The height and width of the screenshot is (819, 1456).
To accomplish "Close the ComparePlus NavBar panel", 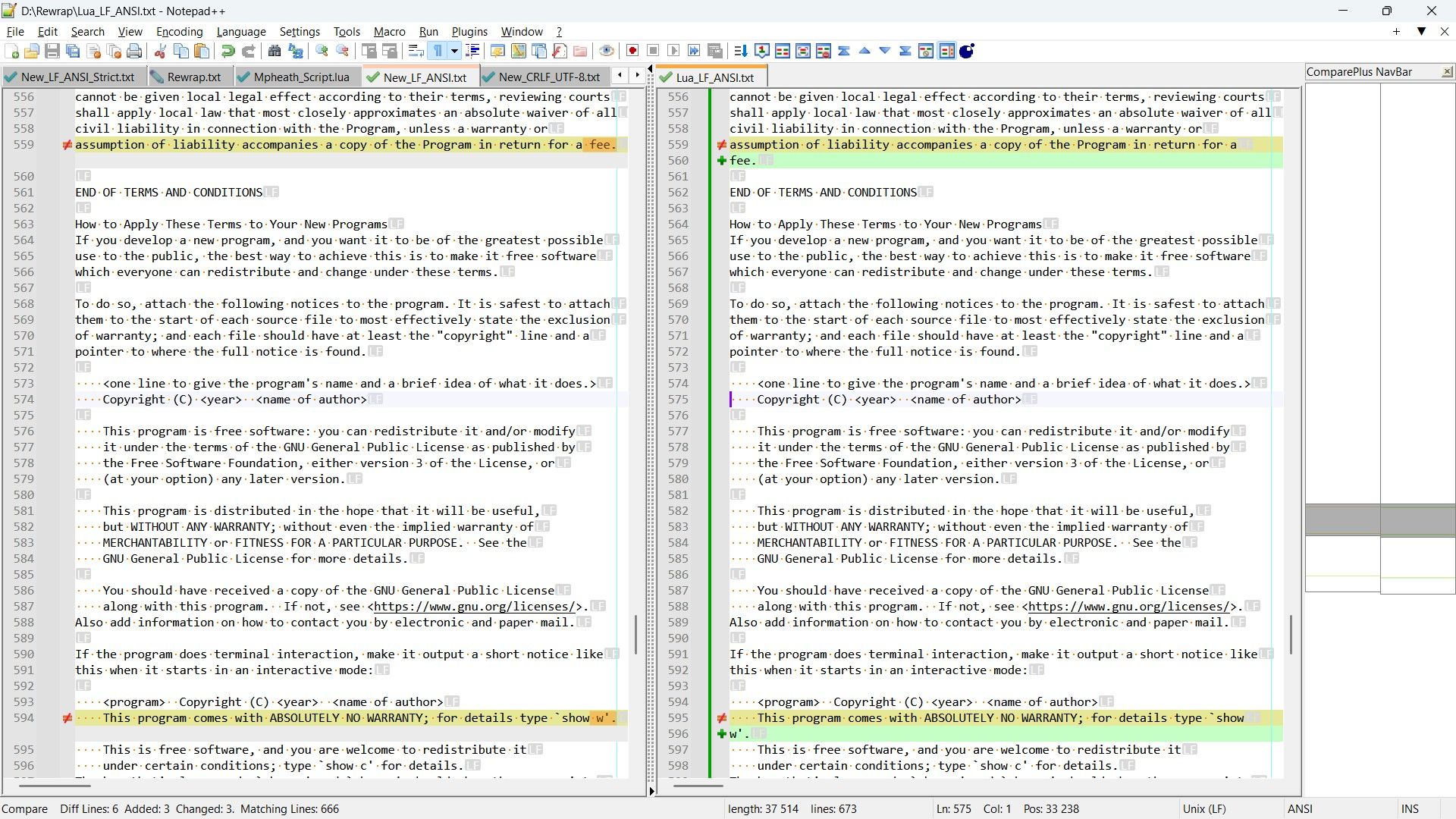I will (x=1447, y=71).
